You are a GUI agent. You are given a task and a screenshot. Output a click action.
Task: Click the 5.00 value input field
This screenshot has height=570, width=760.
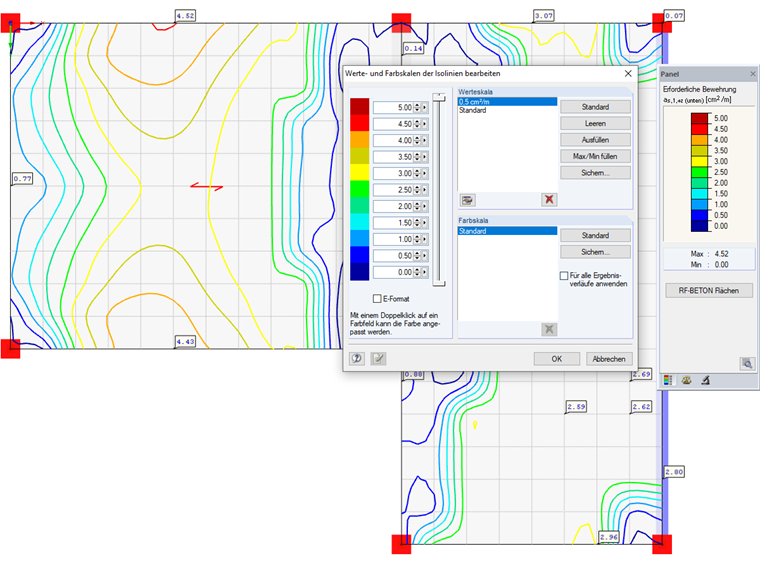(x=393, y=108)
